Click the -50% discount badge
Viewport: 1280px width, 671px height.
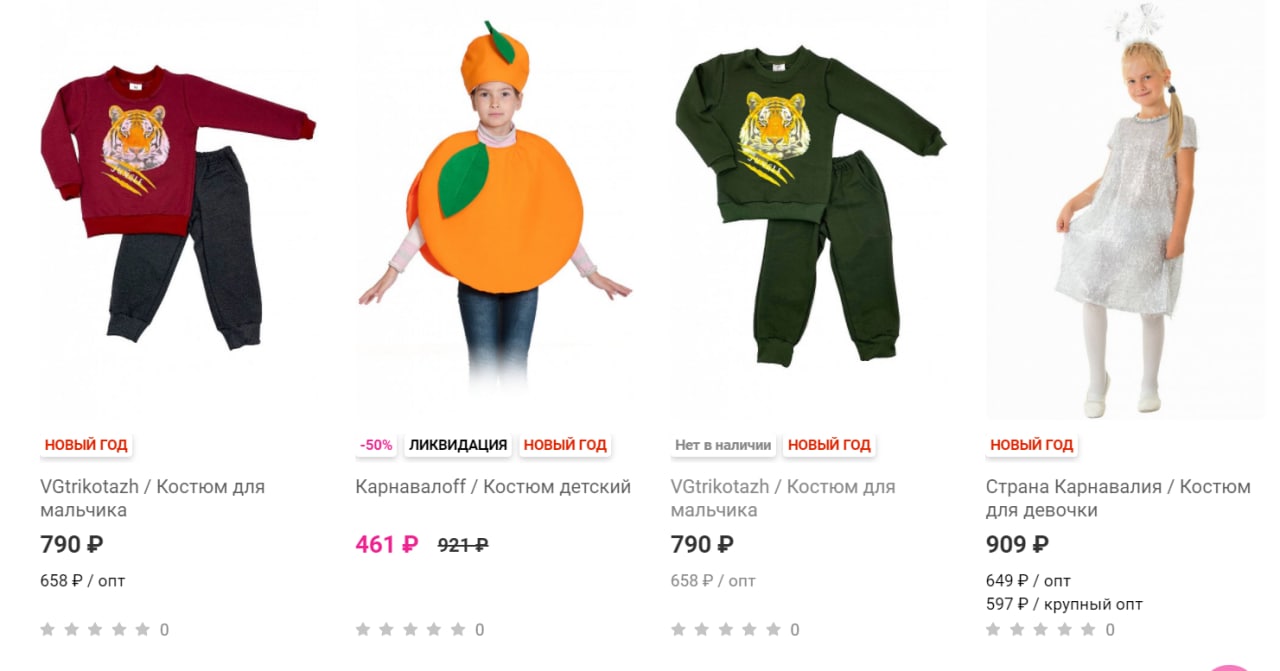click(x=376, y=445)
